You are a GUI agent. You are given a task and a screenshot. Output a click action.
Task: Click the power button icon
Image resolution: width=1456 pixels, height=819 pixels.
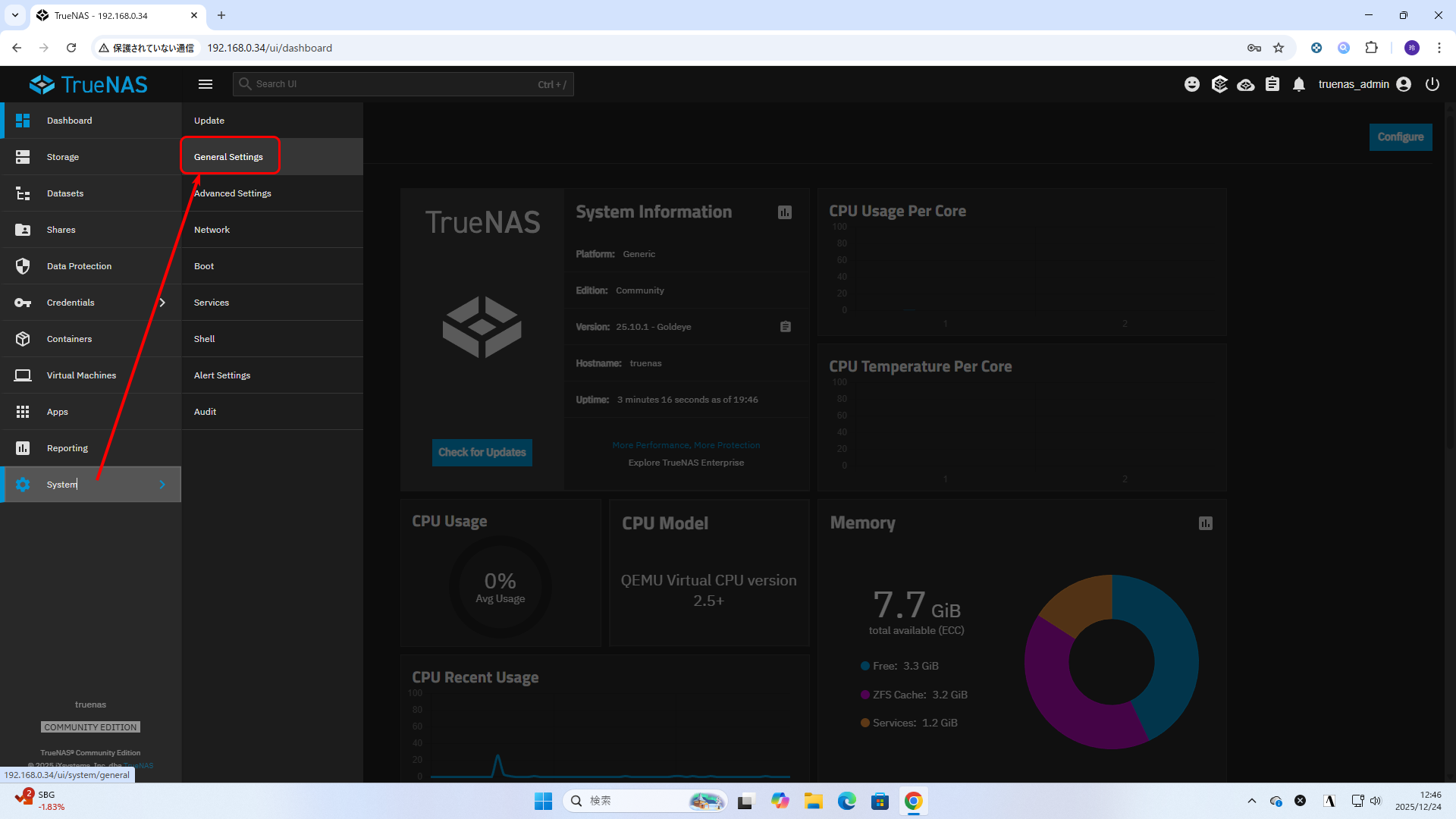1432,84
